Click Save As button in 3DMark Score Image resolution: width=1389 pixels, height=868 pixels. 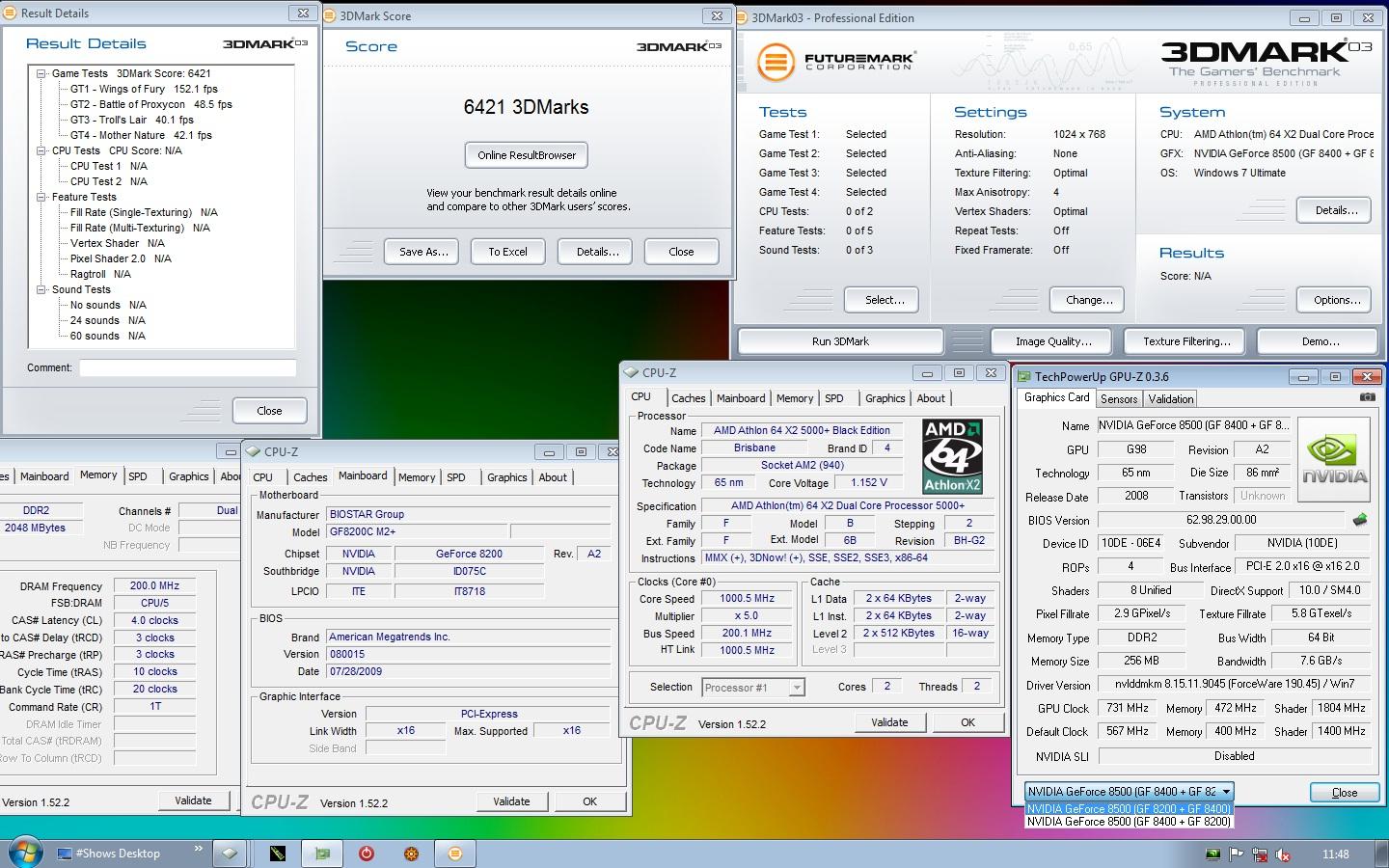point(423,252)
